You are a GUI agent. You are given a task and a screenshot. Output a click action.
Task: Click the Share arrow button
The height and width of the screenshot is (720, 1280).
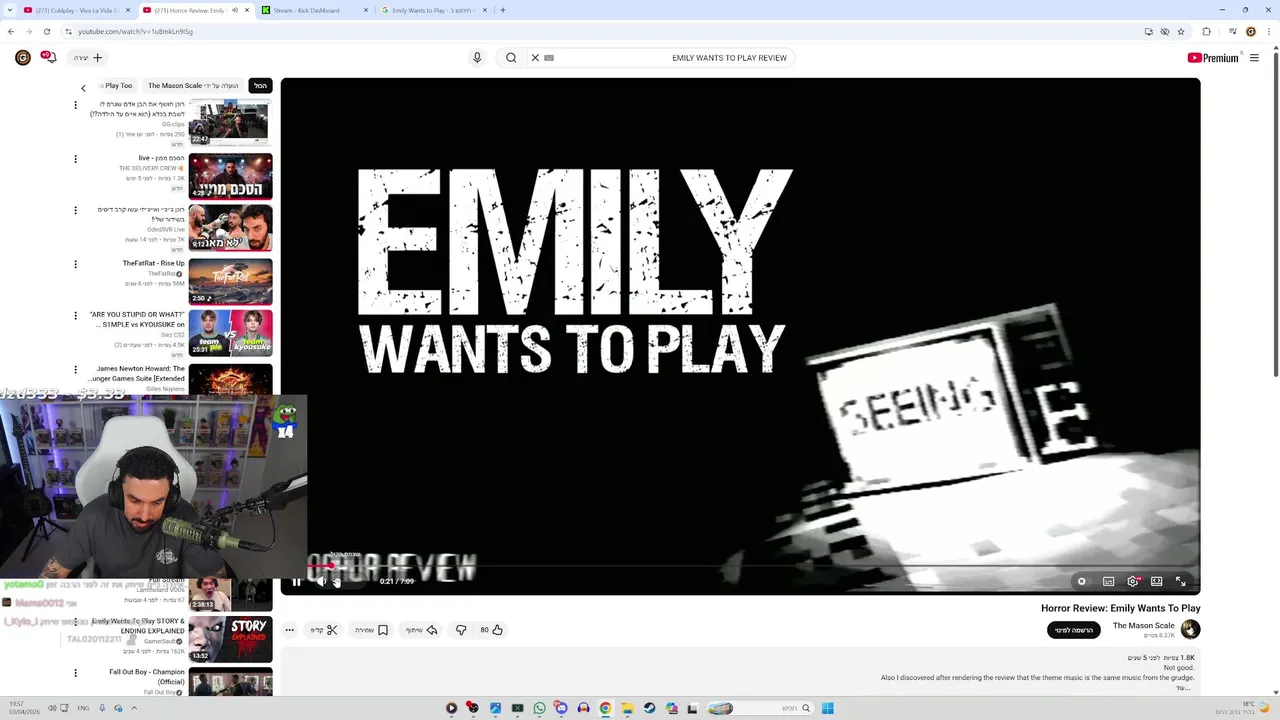422,630
